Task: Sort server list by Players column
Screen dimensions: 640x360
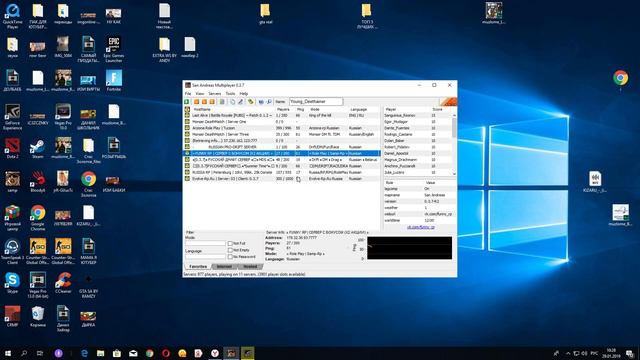Action: pyautogui.click(x=284, y=109)
